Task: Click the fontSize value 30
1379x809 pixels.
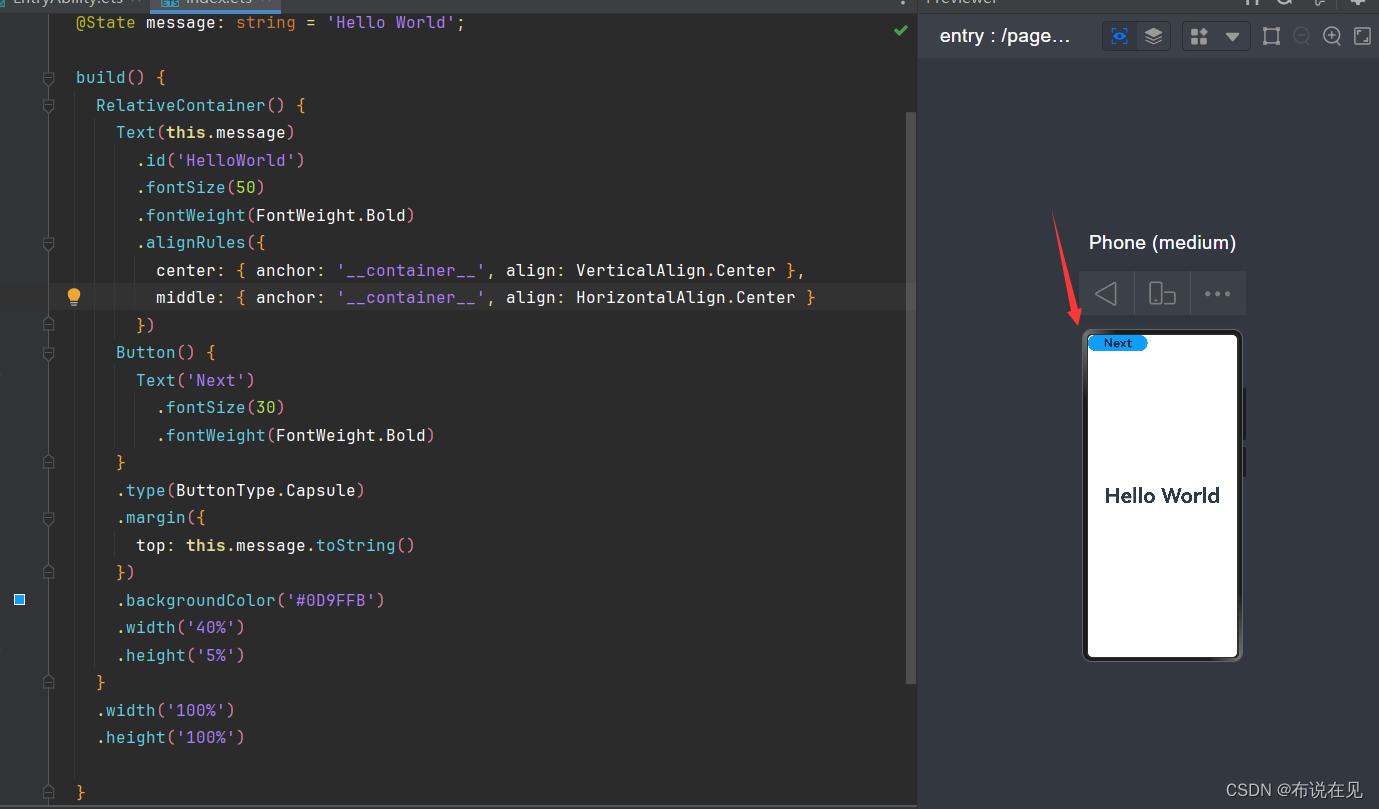Action: coord(266,407)
